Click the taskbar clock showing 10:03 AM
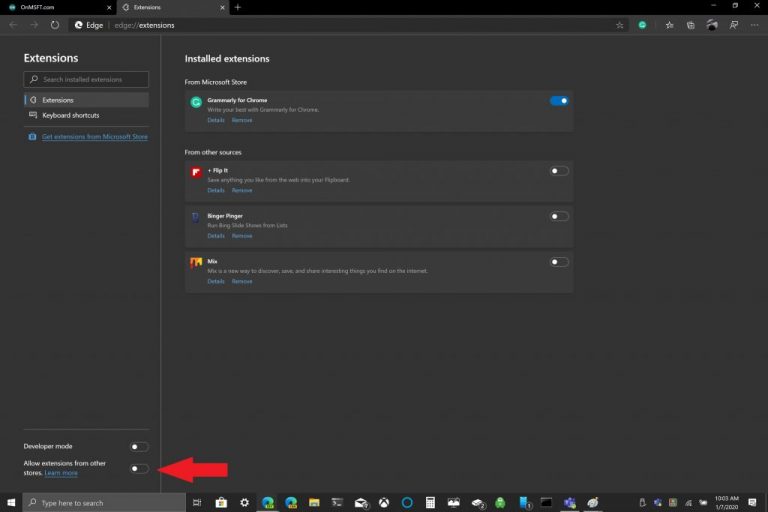Viewport: 768px width, 512px height. 726,503
